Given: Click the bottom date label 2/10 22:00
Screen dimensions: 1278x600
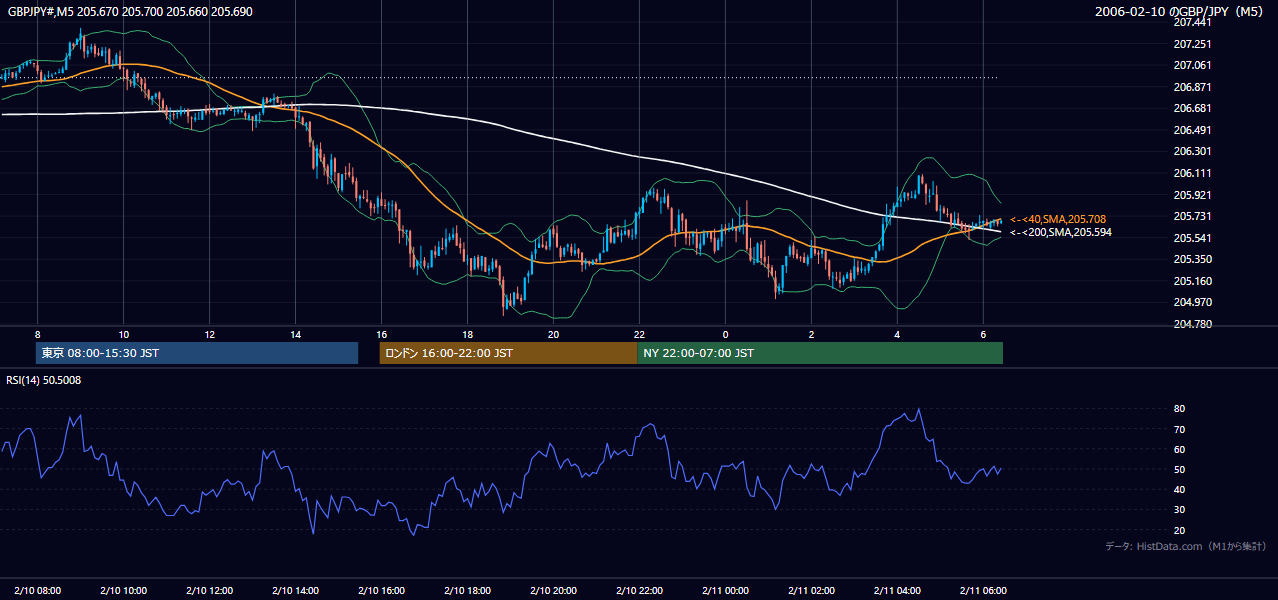Looking at the screenshot, I should tap(639, 591).
